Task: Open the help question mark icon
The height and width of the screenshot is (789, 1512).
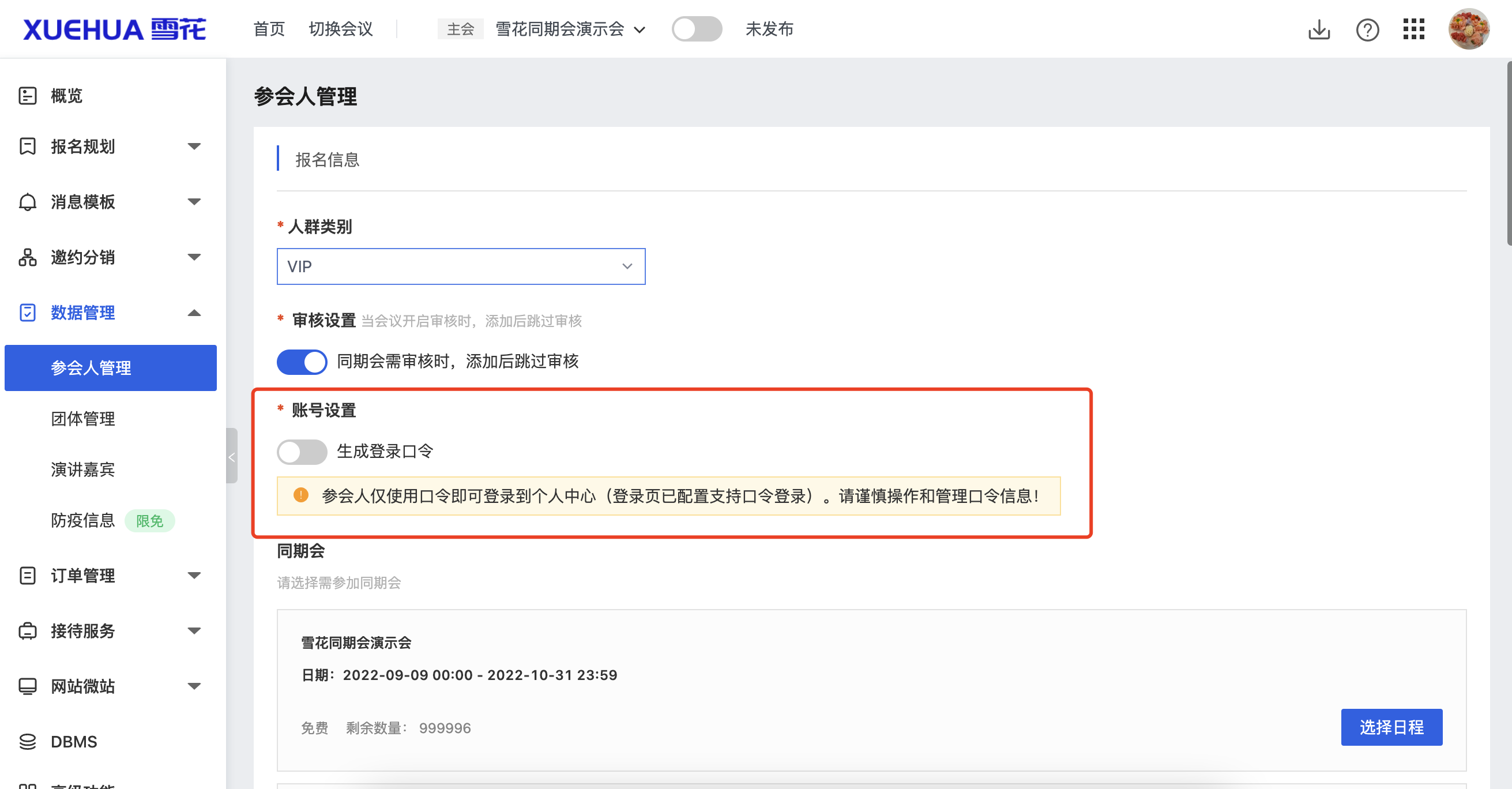Action: point(1367,29)
